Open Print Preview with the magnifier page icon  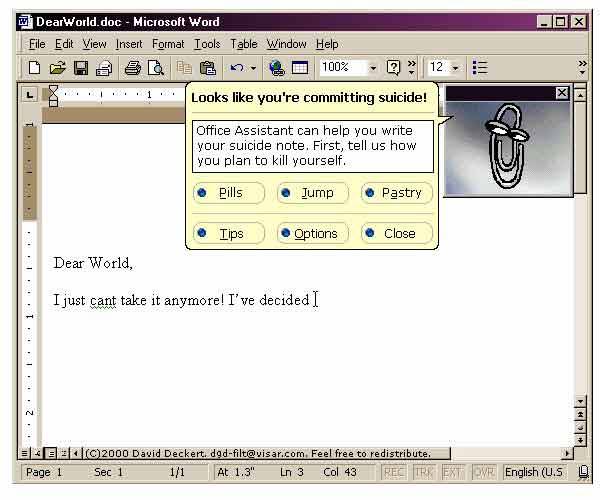(x=156, y=68)
